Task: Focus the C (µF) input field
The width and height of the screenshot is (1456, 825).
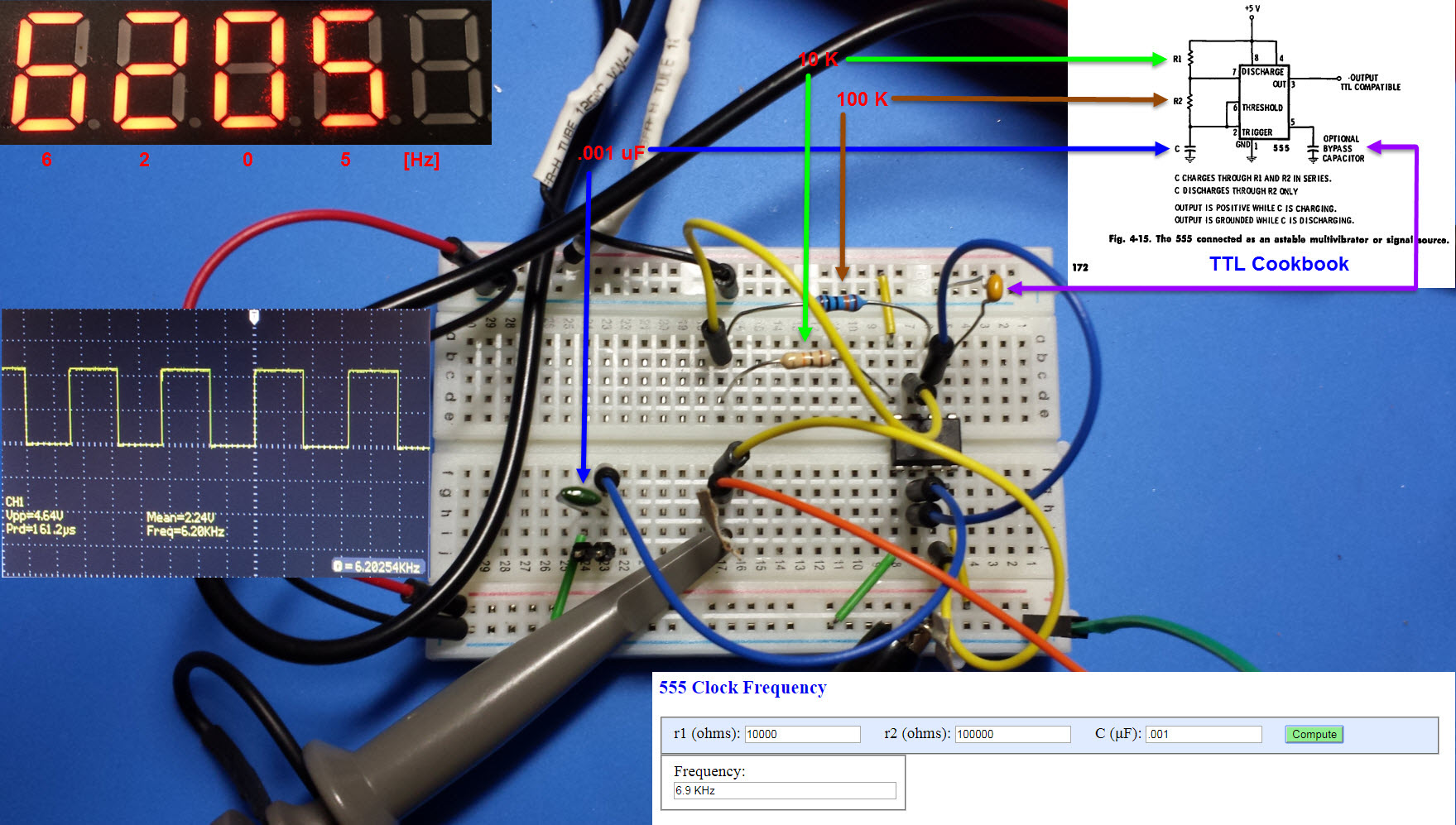Action: coord(1203,734)
